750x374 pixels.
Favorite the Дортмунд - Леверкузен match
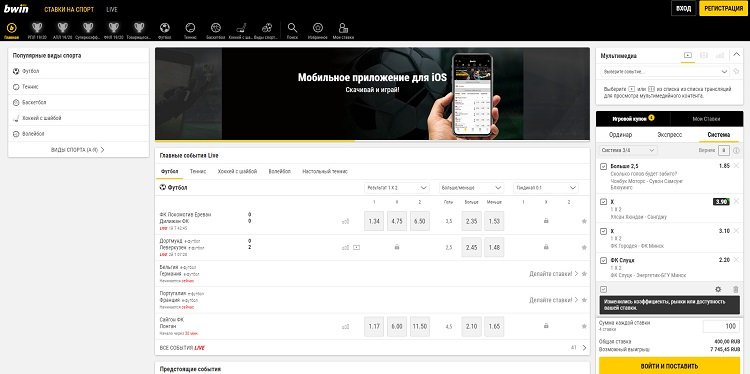tap(584, 247)
